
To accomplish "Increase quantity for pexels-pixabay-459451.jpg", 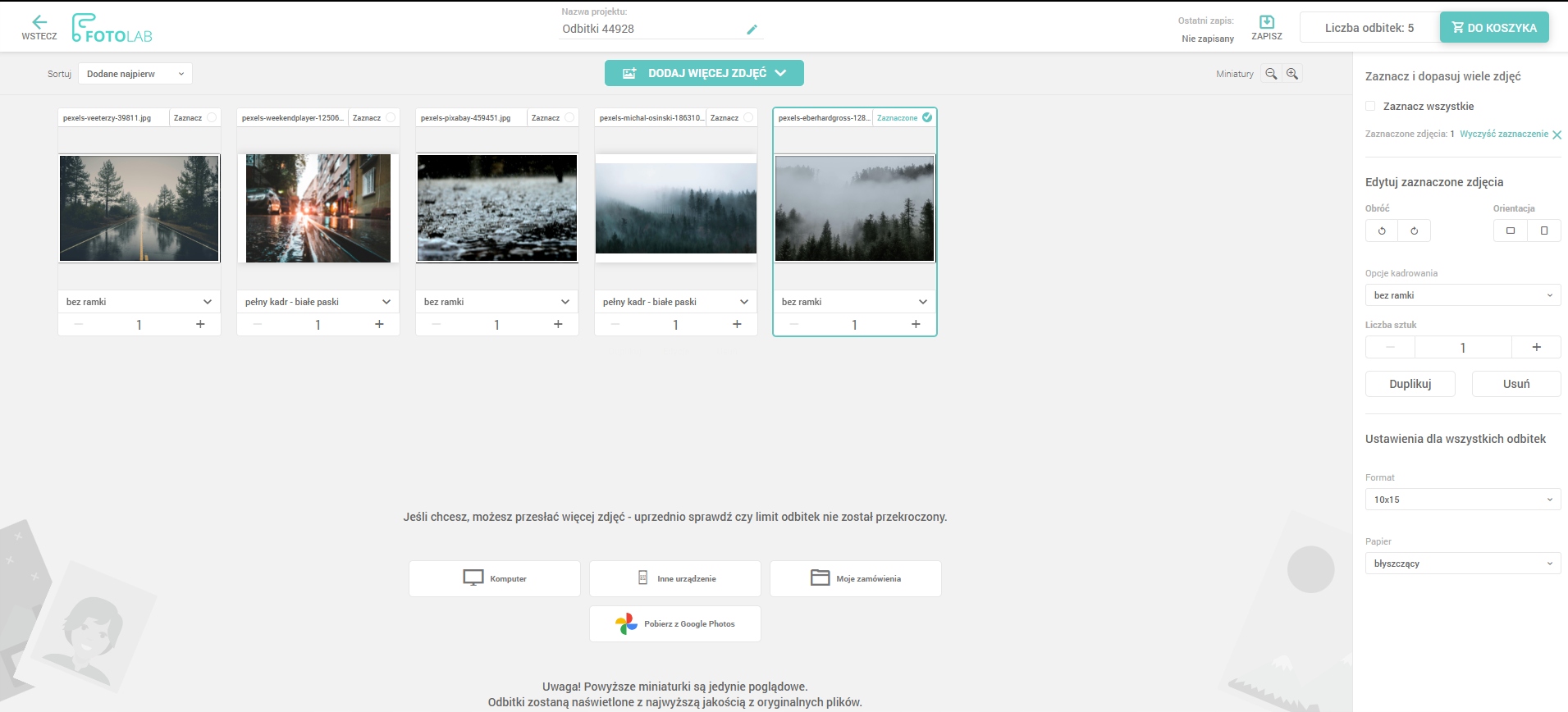I will click(x=558, y=324).
